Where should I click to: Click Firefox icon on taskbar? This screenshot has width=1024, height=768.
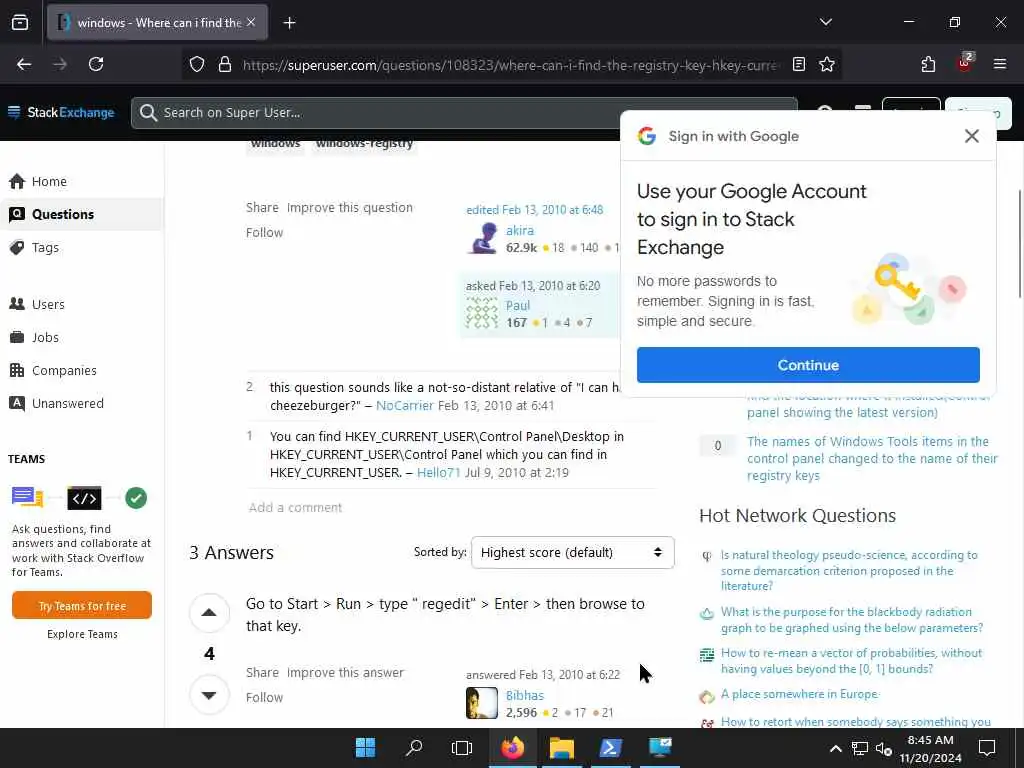(x=512, y=748)
